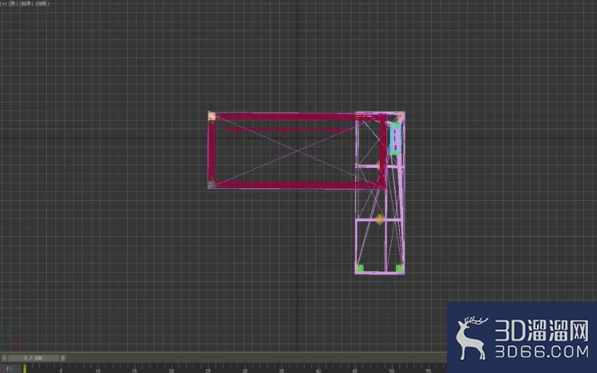Screen dimensions: 597x373
Task: Click frame 10 on the track bar
Action: pyautogui.click(x=98, y=370)
